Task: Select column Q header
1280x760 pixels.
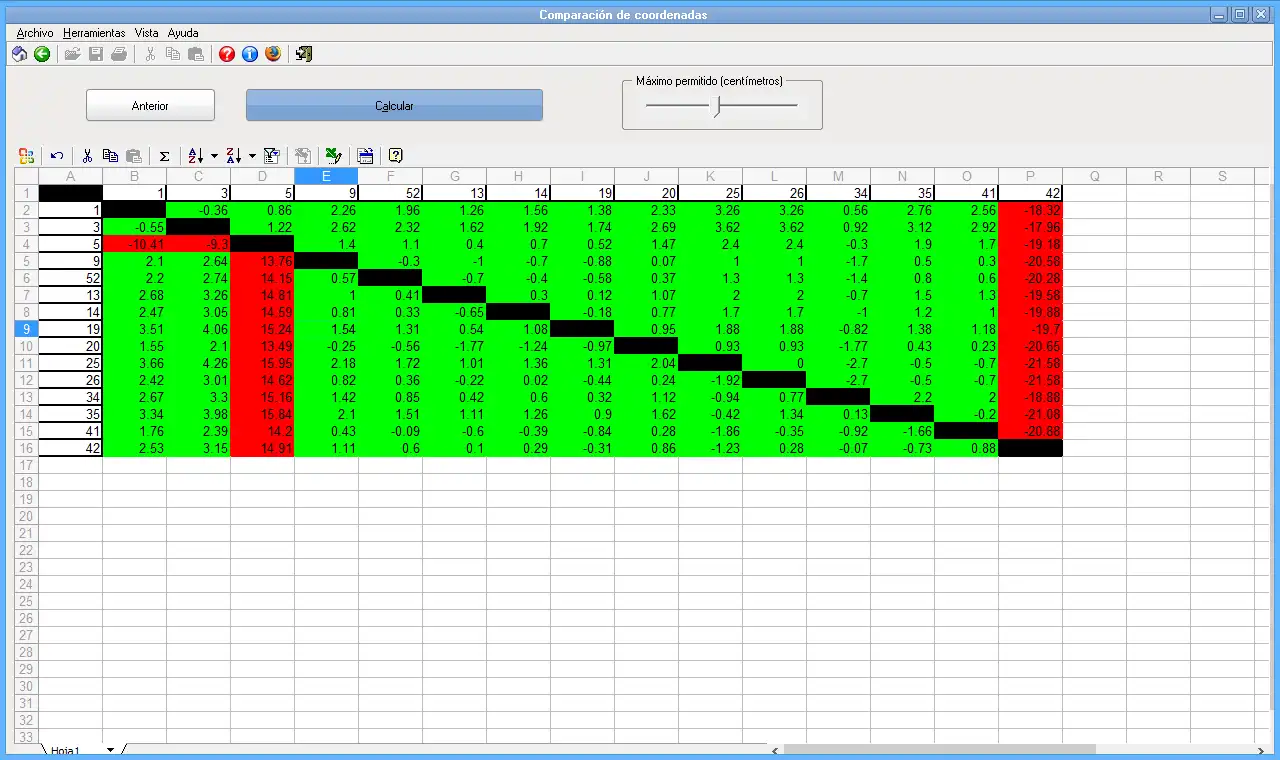Action: click(1094, 176)
